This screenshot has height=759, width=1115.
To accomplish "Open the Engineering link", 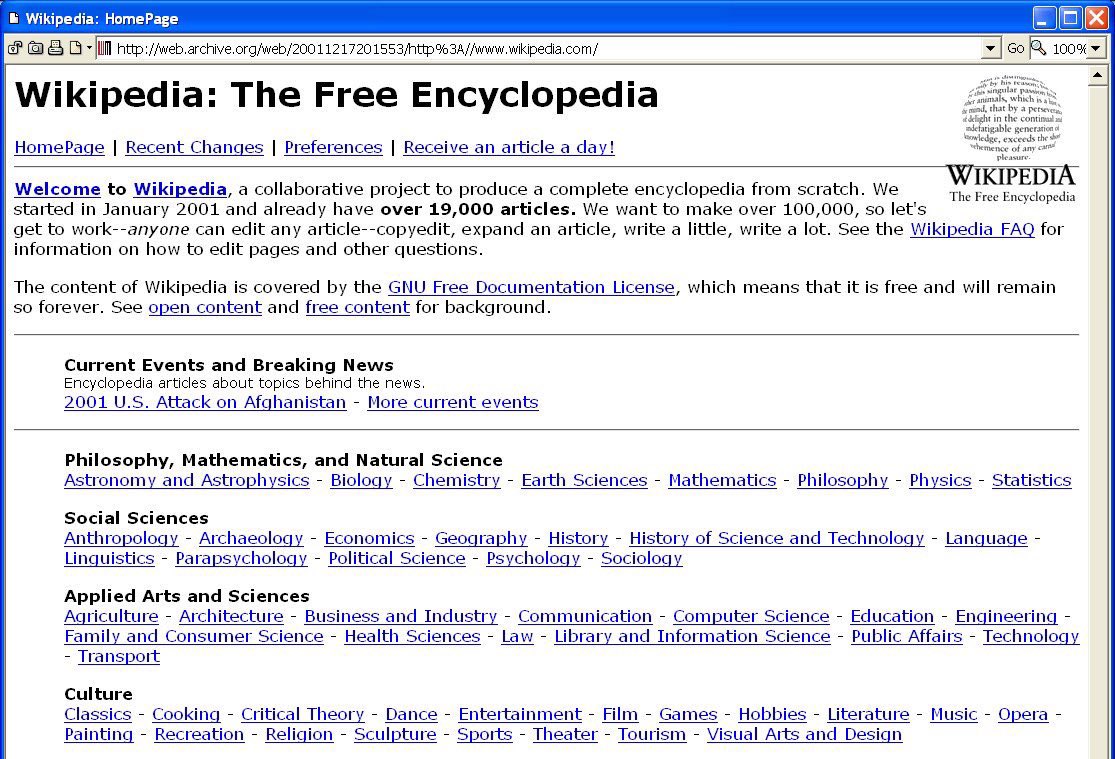I will pos(1006,617).
